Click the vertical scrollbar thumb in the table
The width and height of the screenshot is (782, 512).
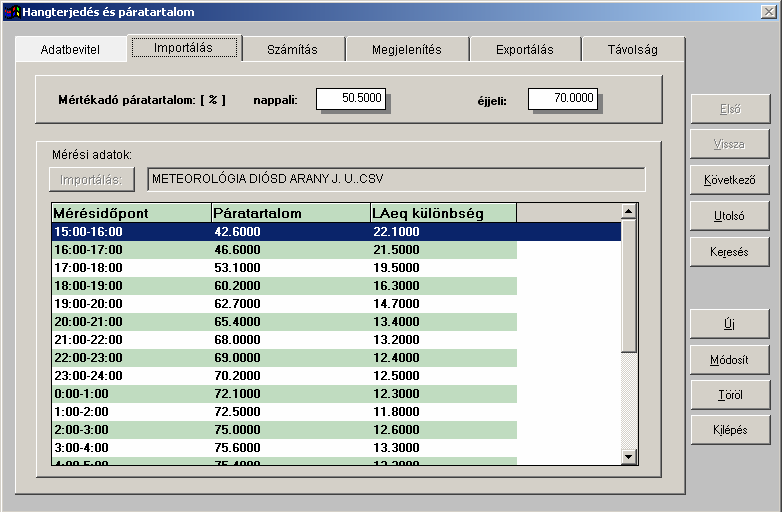[x=628, y=286]
